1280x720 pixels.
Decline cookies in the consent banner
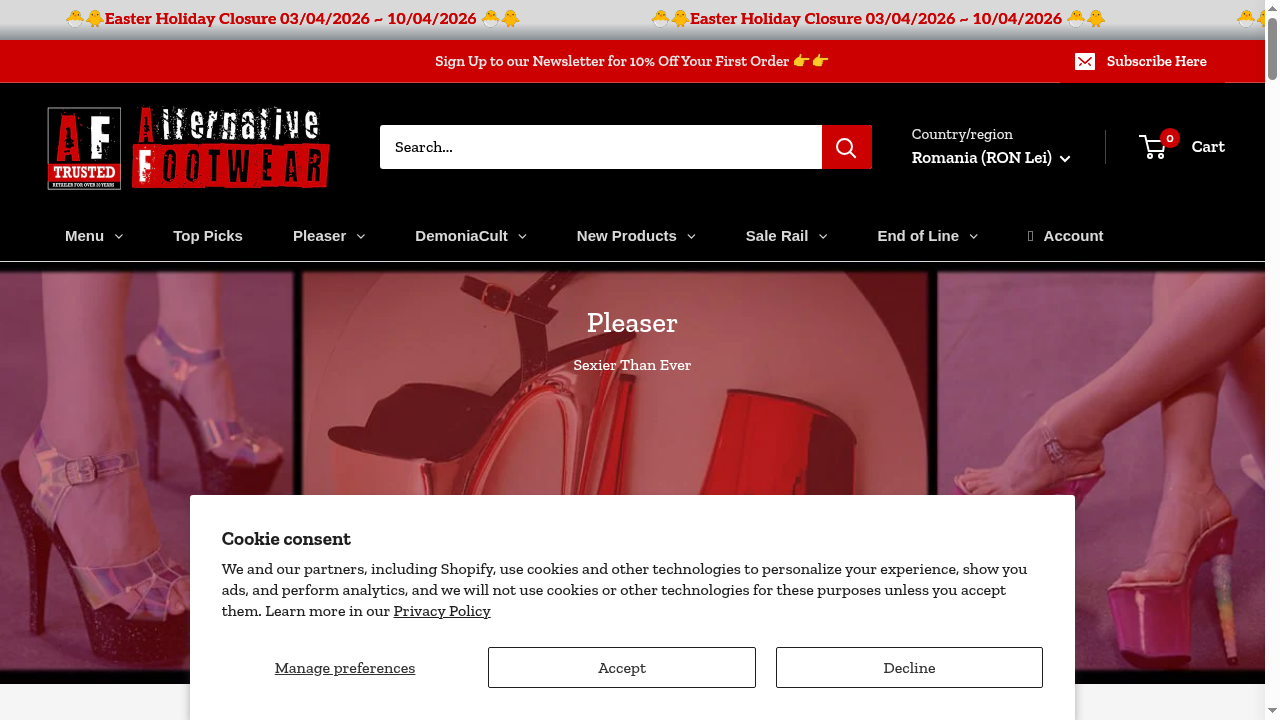(909, 667)
